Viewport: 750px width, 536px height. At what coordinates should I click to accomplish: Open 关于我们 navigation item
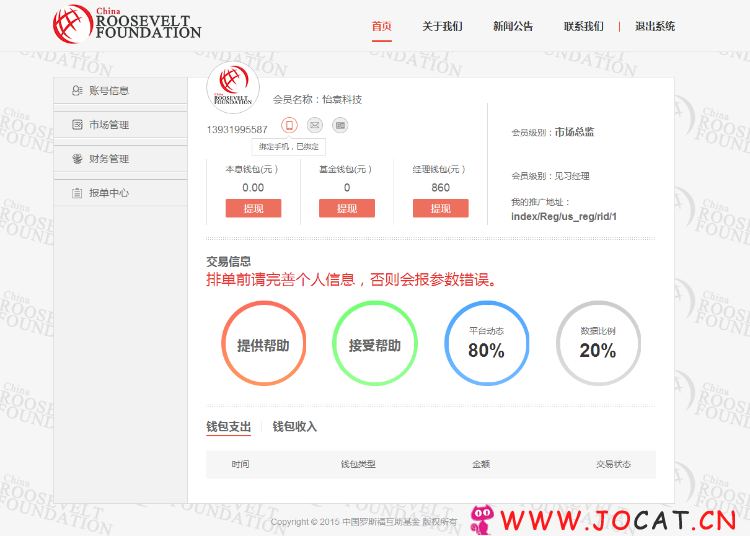[442, 26]
